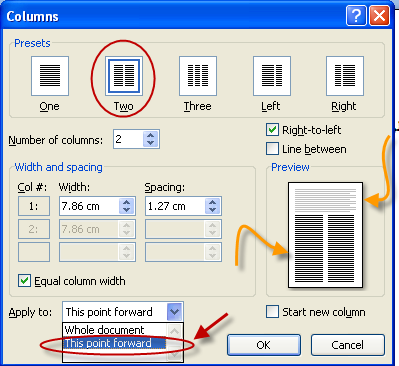This screenshot has height=366, width=399.
Task: Pick the Left column preset icon
Action: (x=272, y=76)
